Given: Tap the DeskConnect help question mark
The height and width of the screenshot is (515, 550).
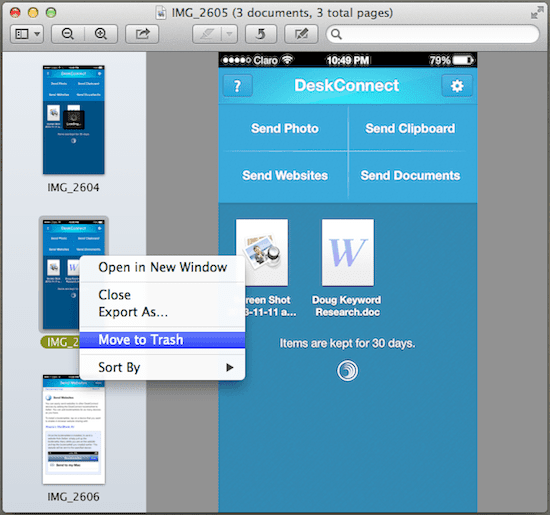Looking at the screenshot, I should (237, 86).
